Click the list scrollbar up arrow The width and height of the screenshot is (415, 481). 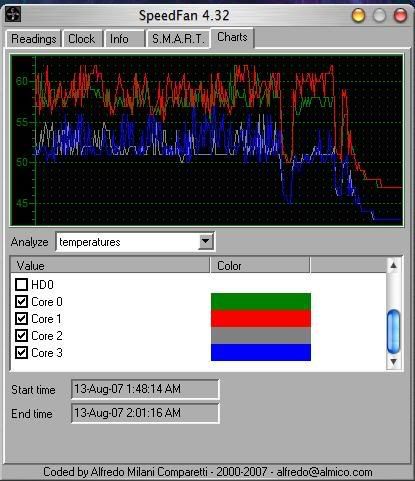(x=394, y=265)
